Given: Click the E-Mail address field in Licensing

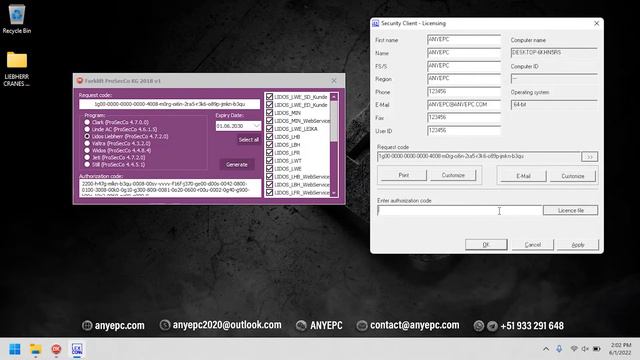Looking at the screenshot, I should pyautogui.click(x=464, y=104).
